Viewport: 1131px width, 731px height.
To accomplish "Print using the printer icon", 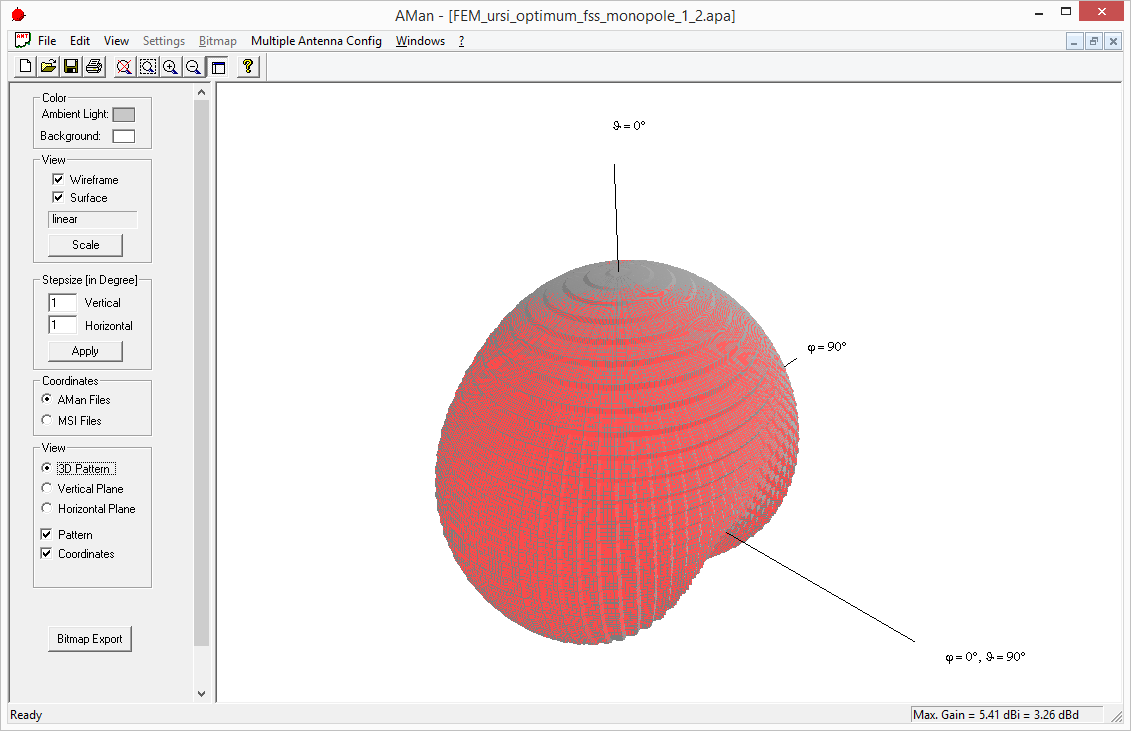I will pos(94,67).
